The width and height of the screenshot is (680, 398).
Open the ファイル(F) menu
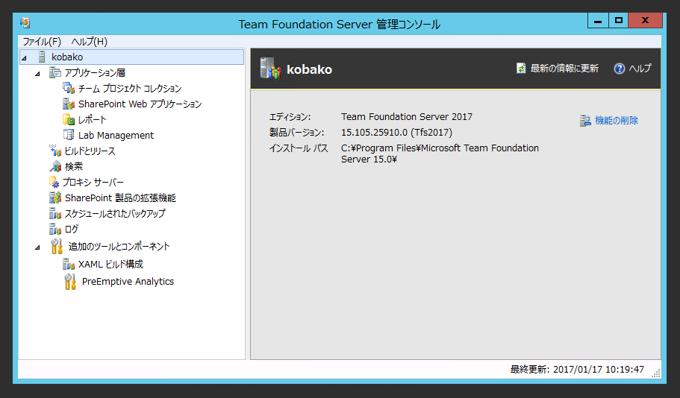[x=42, y=42]
